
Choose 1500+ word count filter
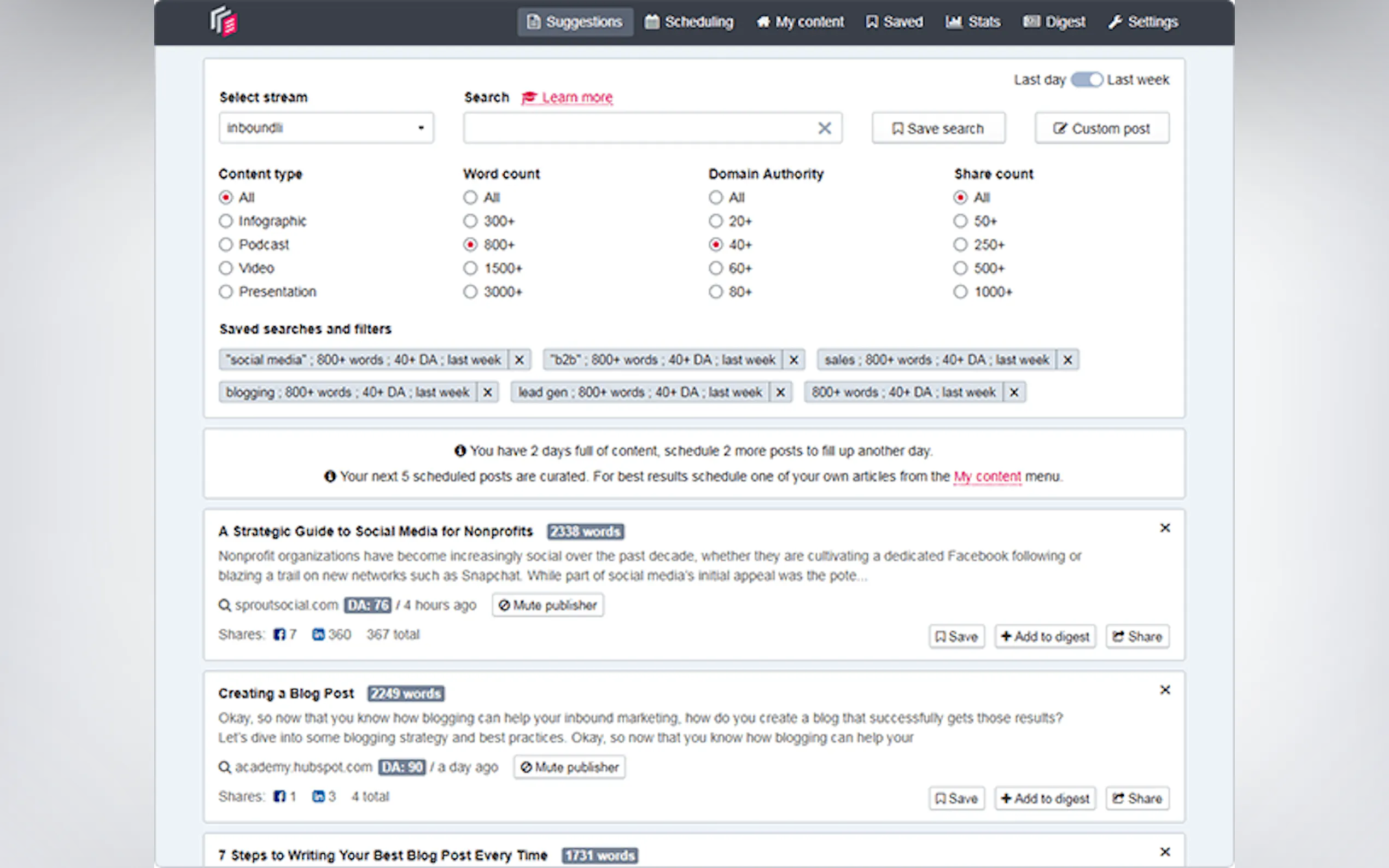coord(470,268)
